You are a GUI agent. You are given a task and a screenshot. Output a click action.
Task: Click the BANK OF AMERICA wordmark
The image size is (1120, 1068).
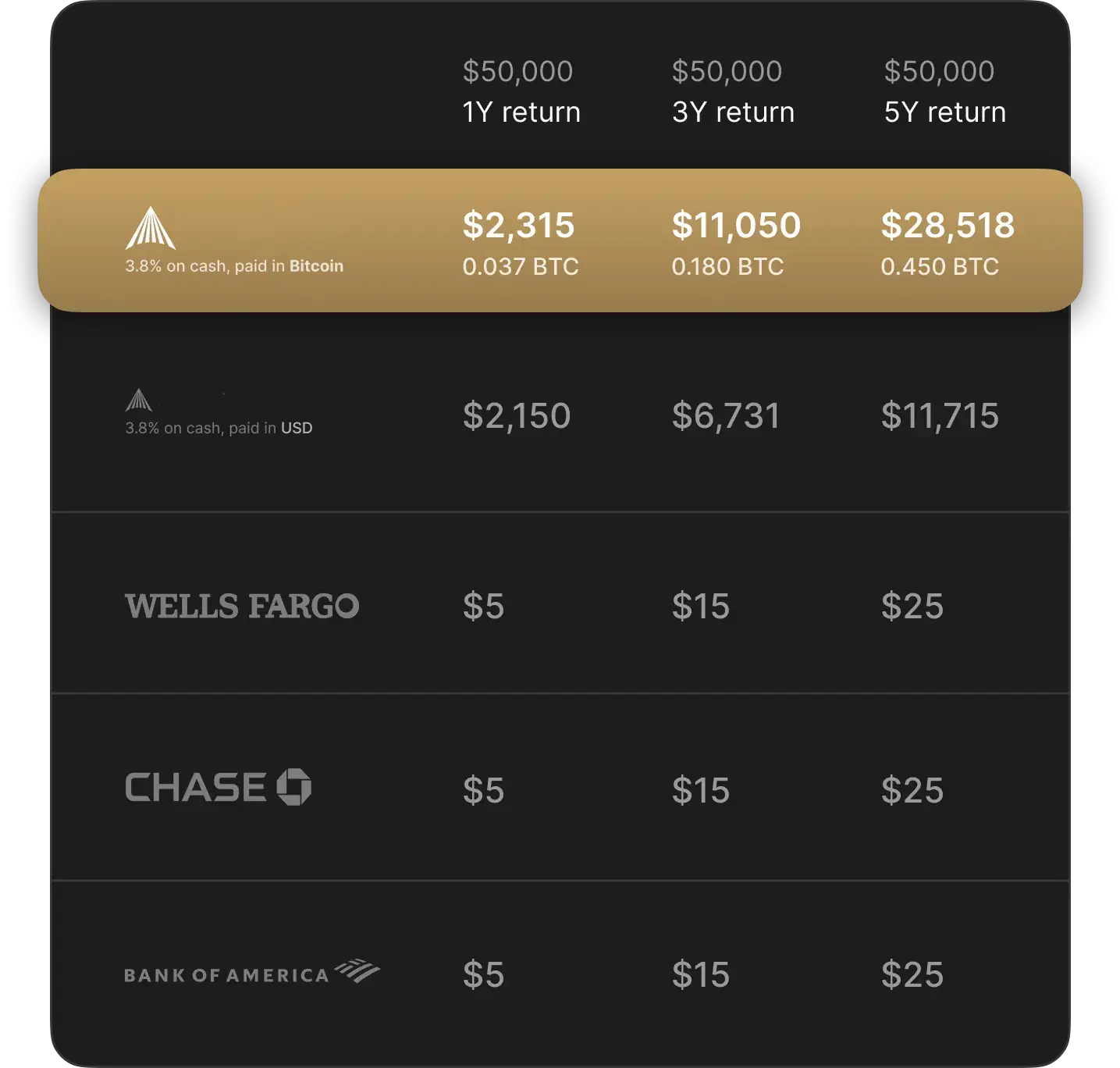pyautogui.click(x=227, y=976)
